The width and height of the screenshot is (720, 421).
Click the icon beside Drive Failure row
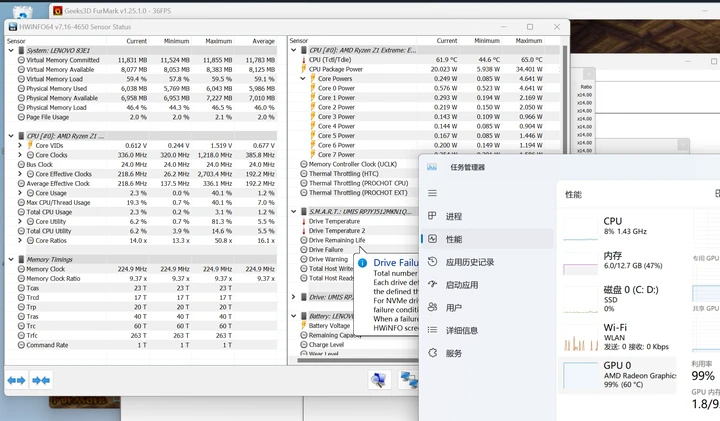(x=304, y=250)
